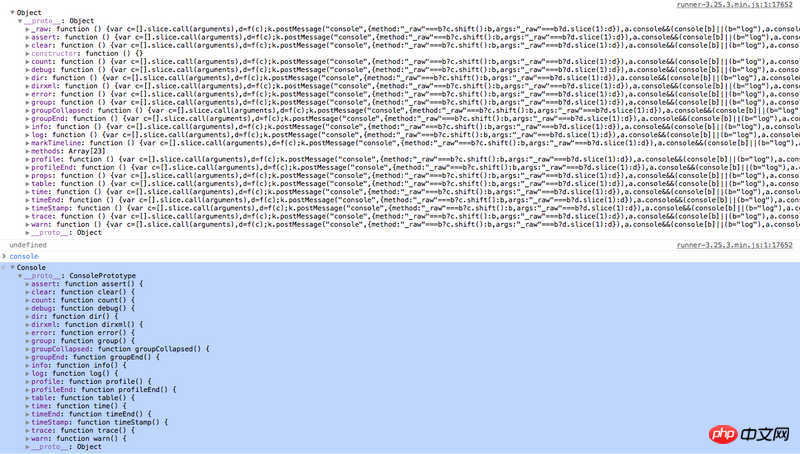Expand the dirxml function in first Object
The height and width of the screenshot is (454, 800).
point(28,86)
